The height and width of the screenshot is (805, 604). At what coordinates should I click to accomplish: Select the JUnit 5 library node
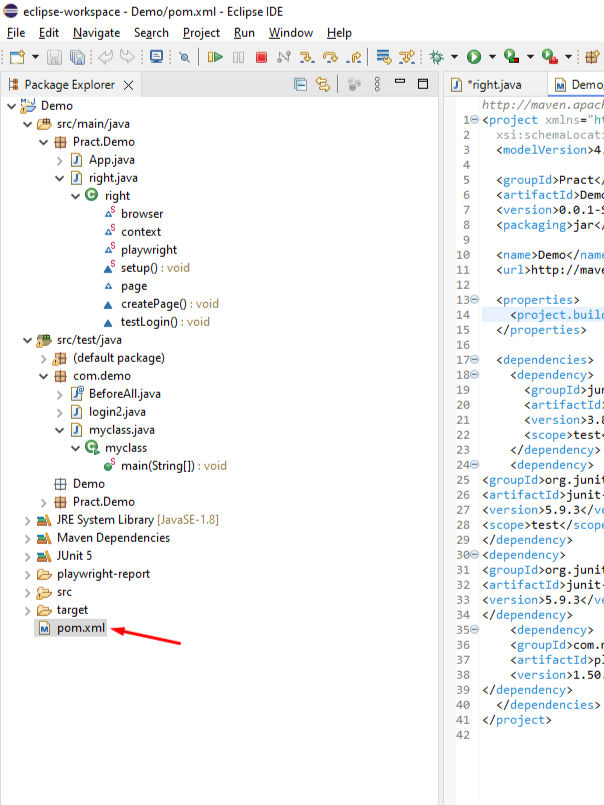coord(74,556)
